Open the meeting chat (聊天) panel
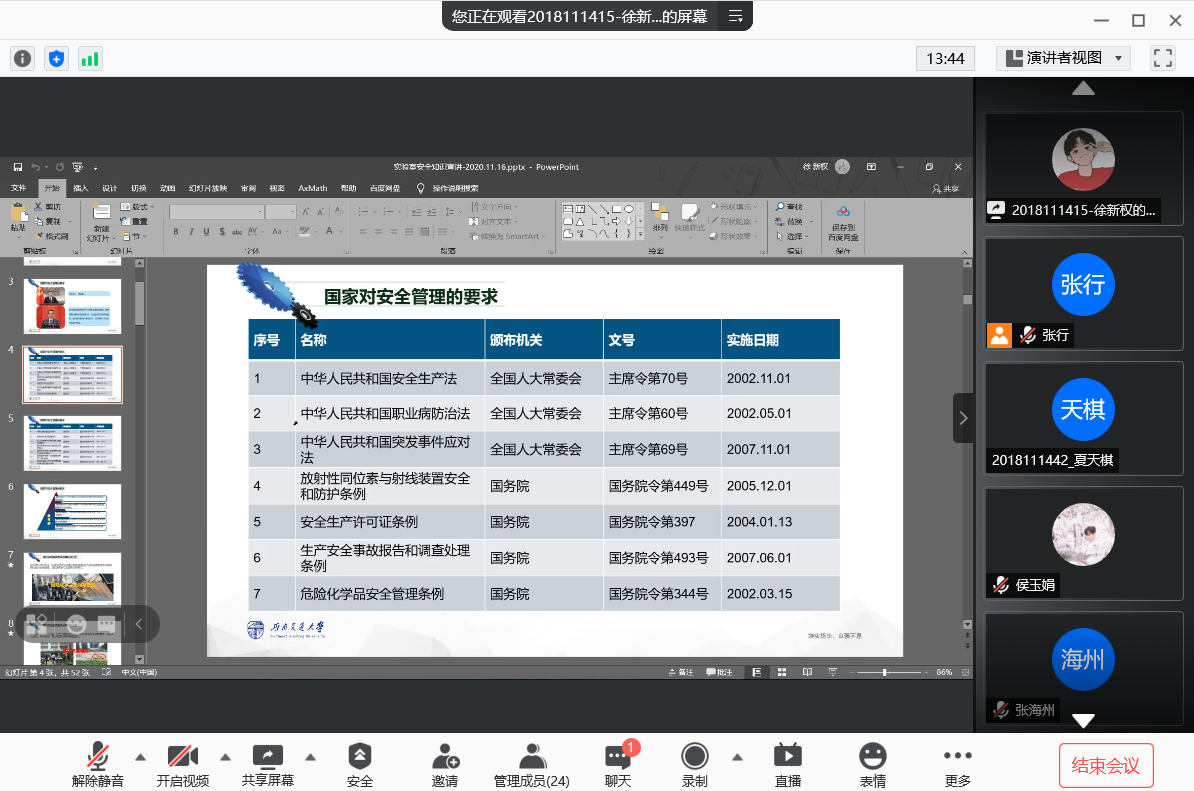Image resolution: width=1194 pixels, height=791 pixels. point(619,758)
